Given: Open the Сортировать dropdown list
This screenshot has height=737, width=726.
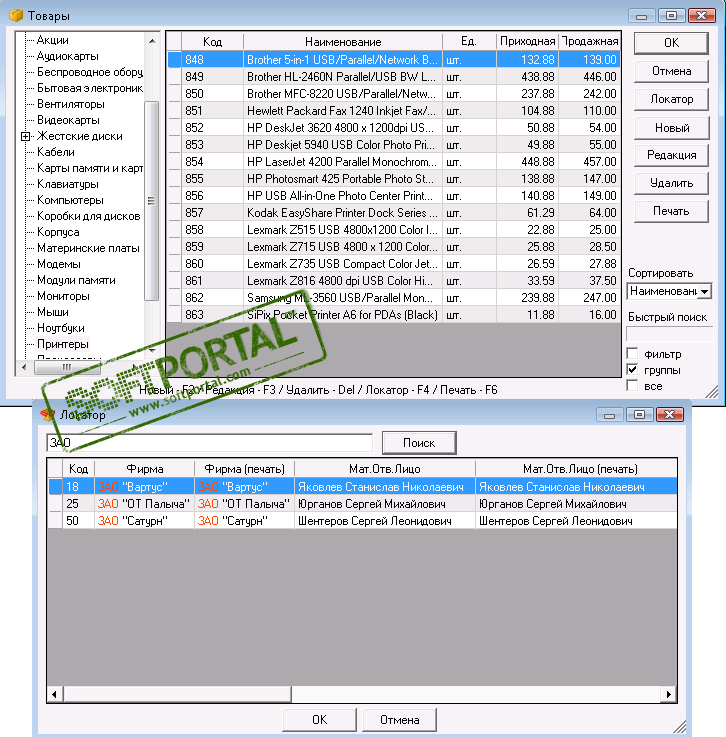Looking at the screenshot, I should (704, 291).
